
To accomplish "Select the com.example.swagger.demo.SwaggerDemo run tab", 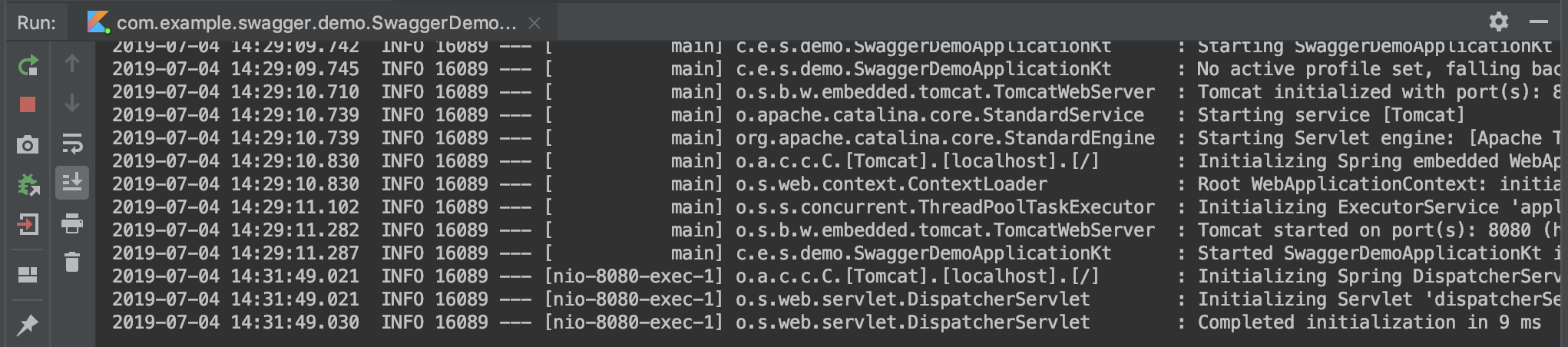I will click(x=316, y=23).
